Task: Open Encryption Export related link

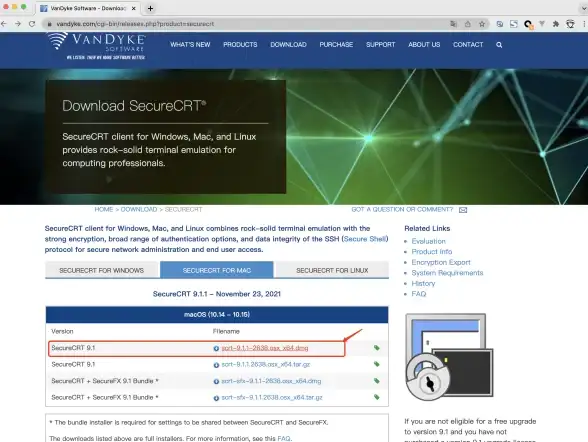Action: click(441, 262)
